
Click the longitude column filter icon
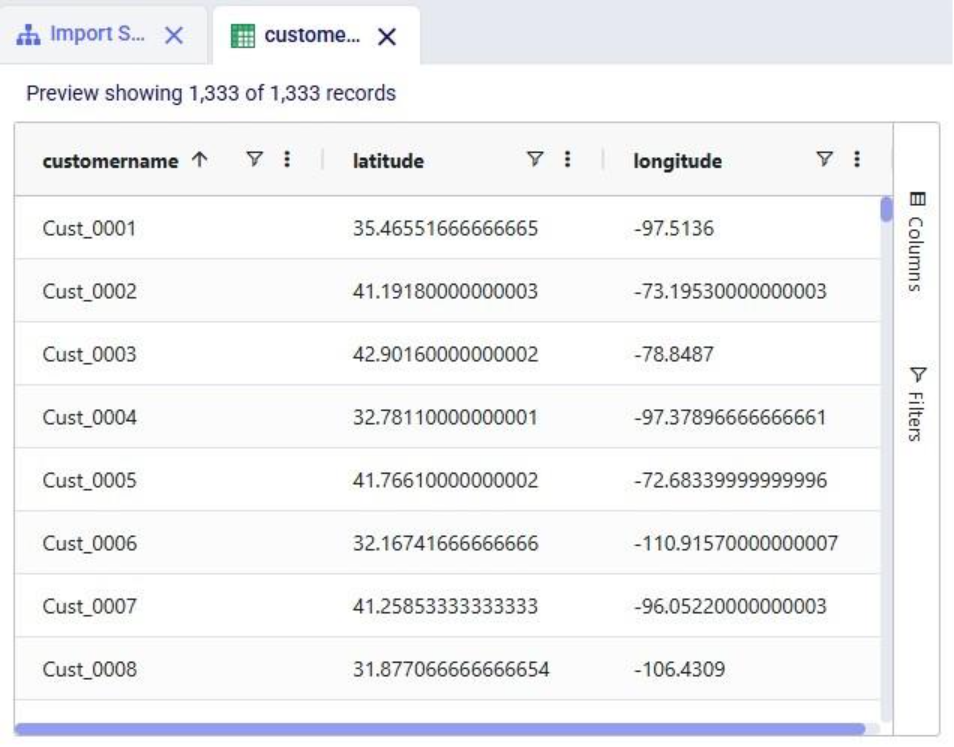(x=824, y=159)
